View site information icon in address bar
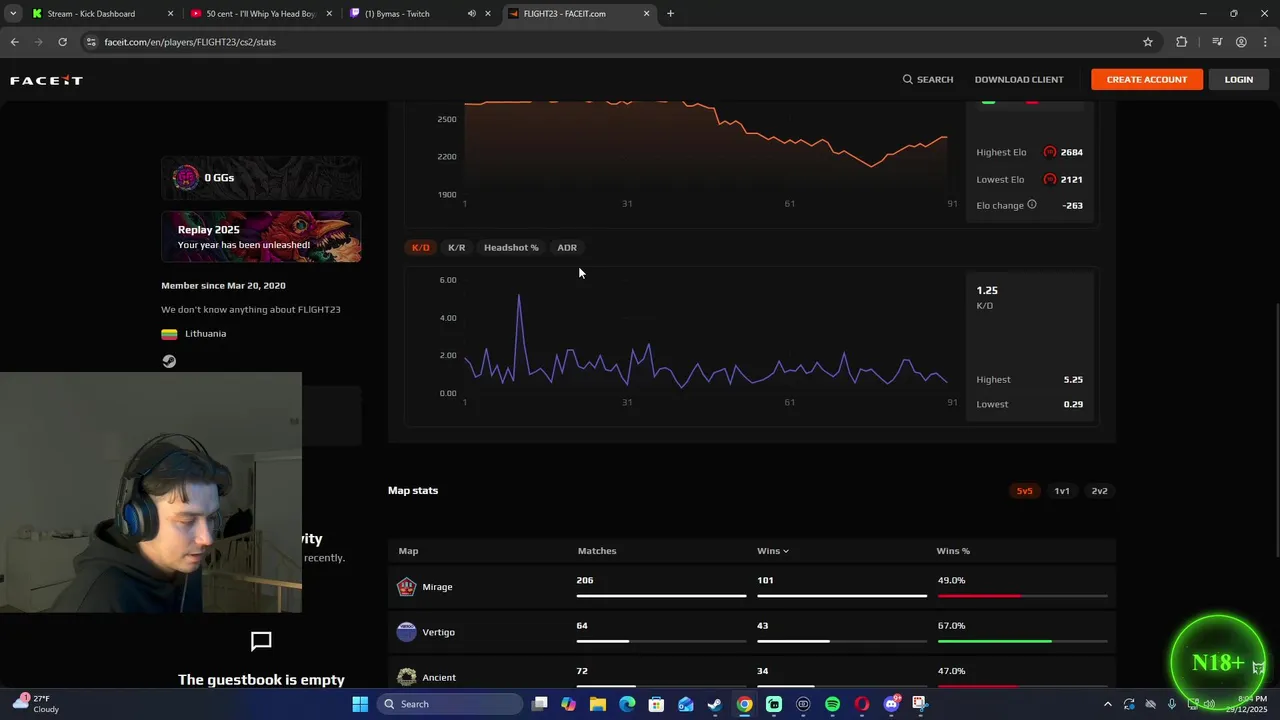Image resolution: width=1280 pixels, height=720 pixels. click(x=92, y=42)
